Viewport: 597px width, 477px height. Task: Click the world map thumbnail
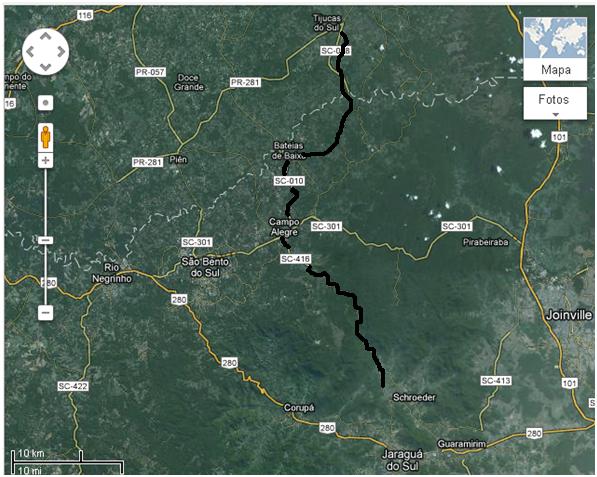(555, 38)
